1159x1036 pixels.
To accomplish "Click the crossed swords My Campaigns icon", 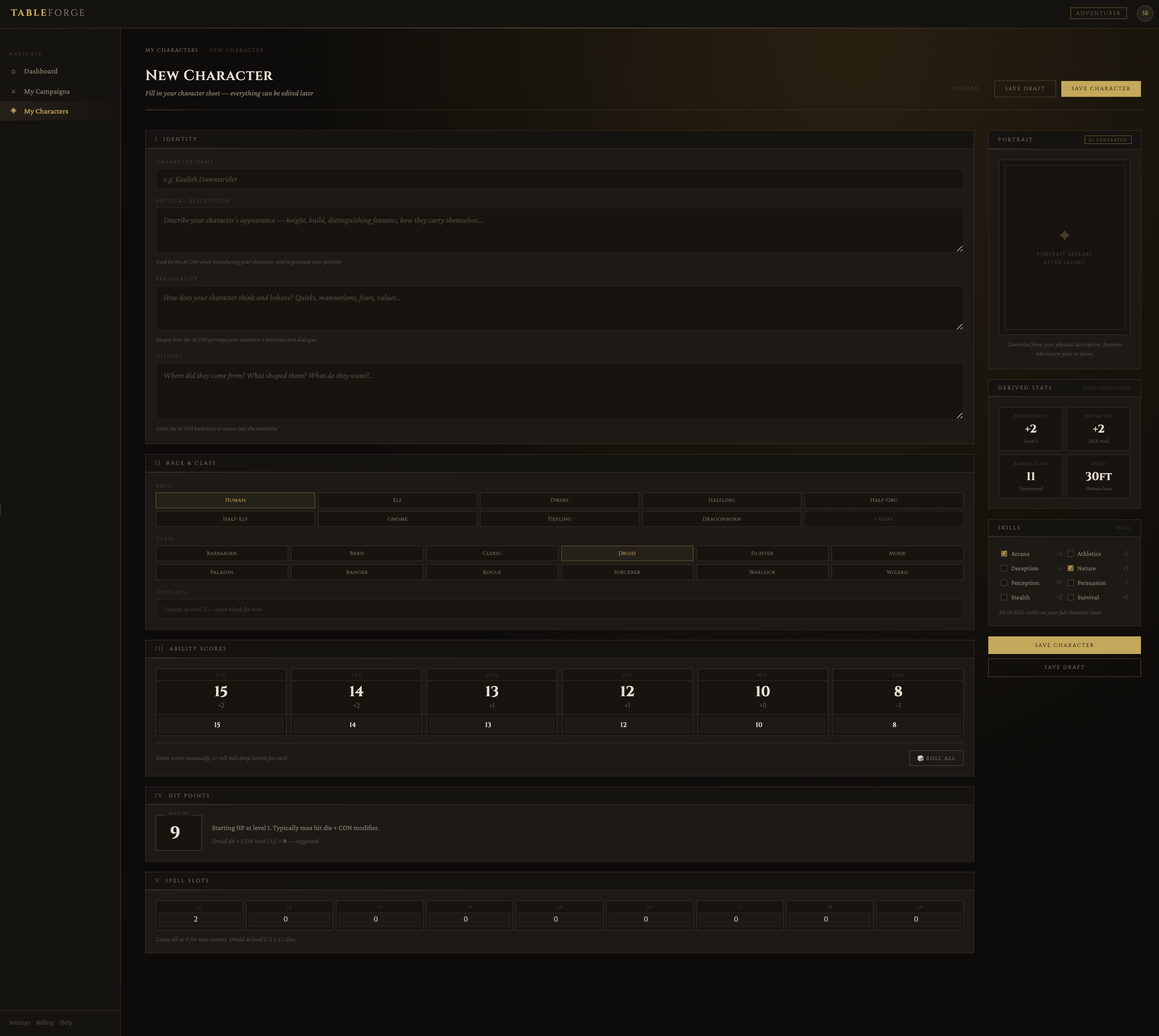I will (x=14, y=91).
